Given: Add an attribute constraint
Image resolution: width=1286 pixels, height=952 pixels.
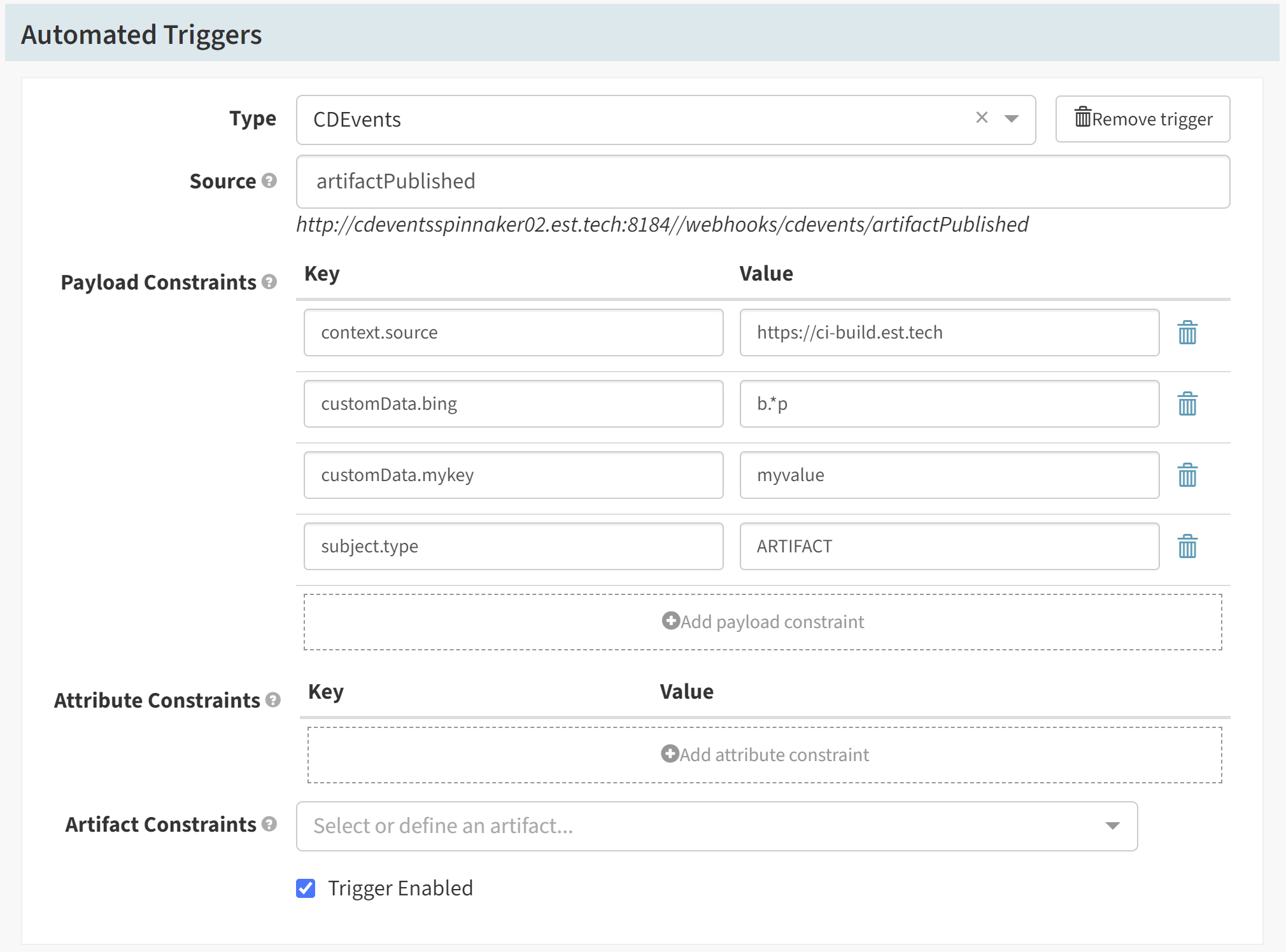Looking at the screenshot, I should 765,755.
